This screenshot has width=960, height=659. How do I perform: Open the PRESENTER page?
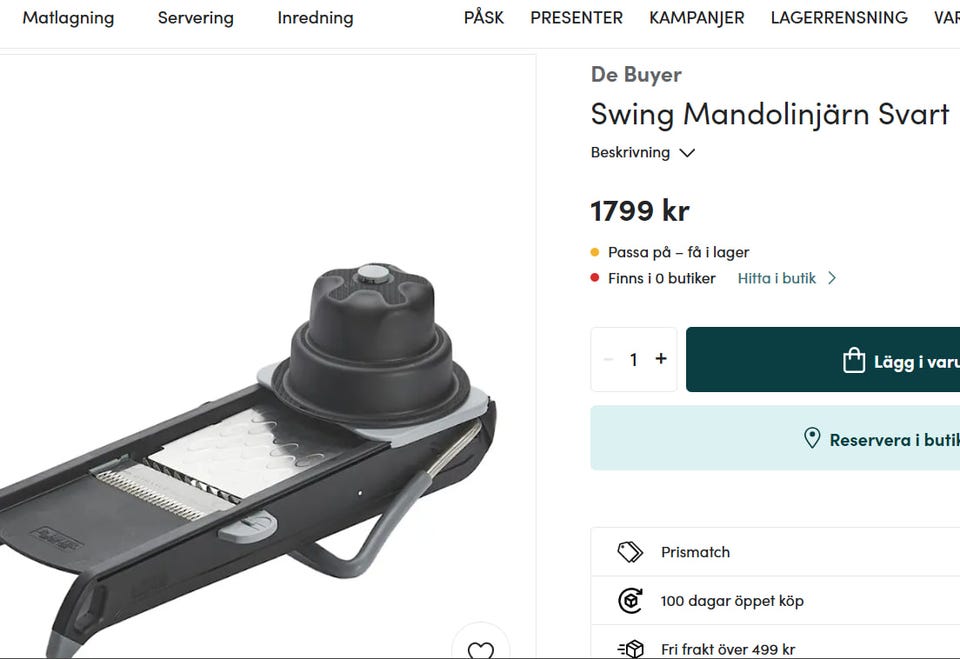pos(576,18)
